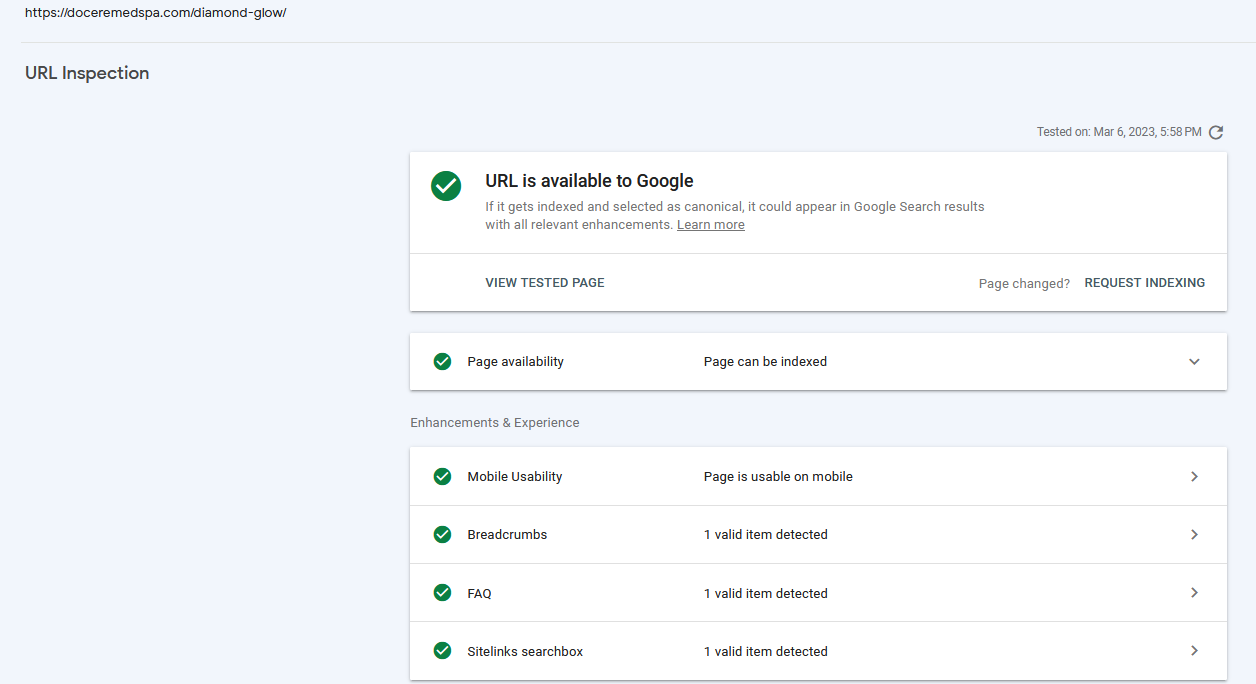1256x684 pixels.
Task: Open FAQ details arrow
Action: [1194, 593]
